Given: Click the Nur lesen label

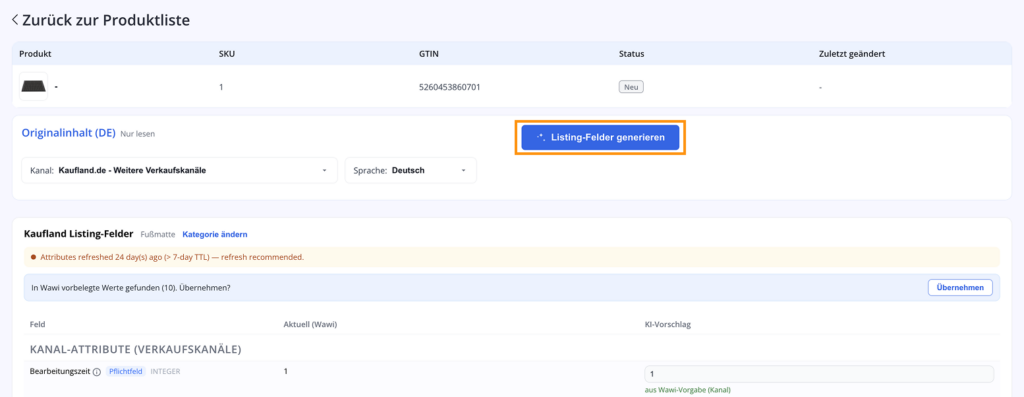Looking at the screenshot, I should point(138,134).
